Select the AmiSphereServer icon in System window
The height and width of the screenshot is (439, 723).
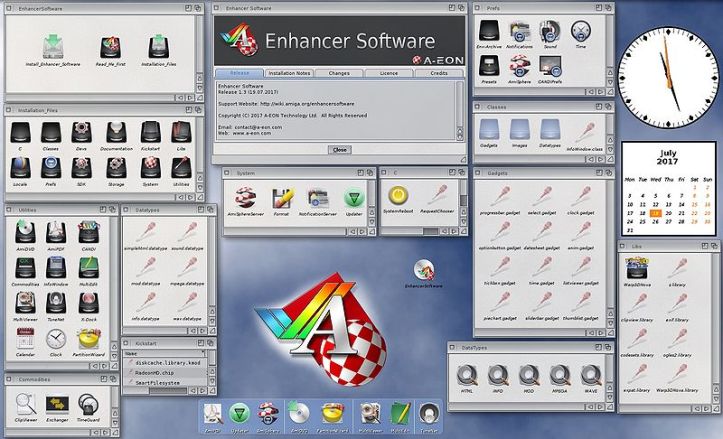244,197
